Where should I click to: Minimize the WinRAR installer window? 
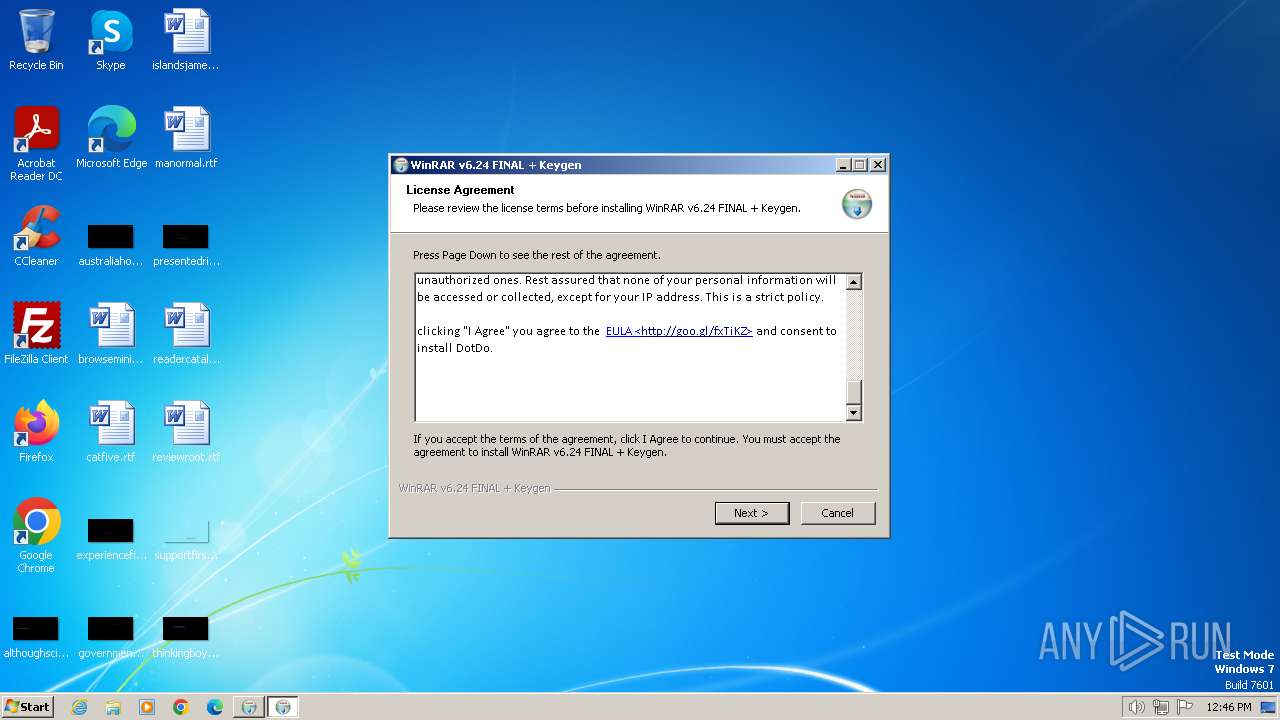[843, 165]
